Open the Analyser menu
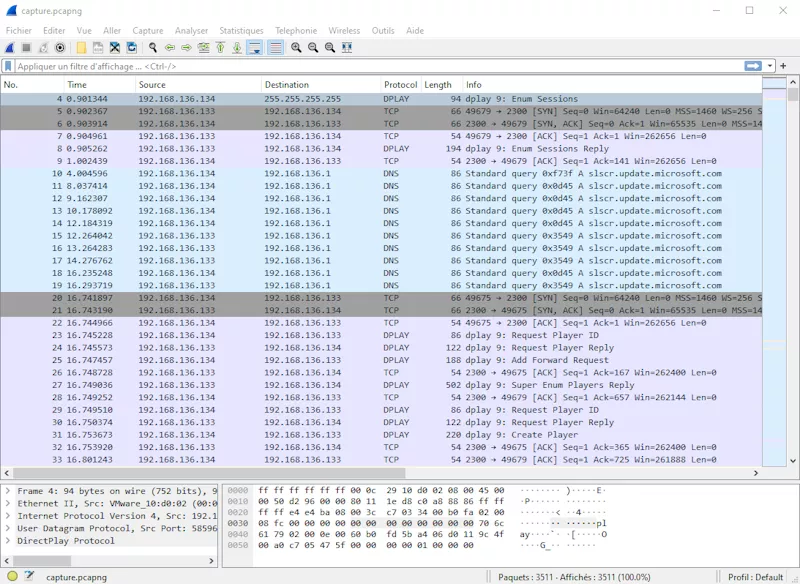Screen dimensions: 800x584 click(191, 31)
